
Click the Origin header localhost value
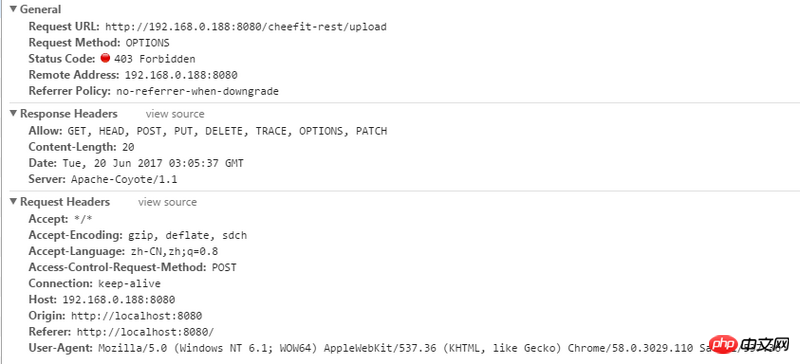click(x=137, y=316)
